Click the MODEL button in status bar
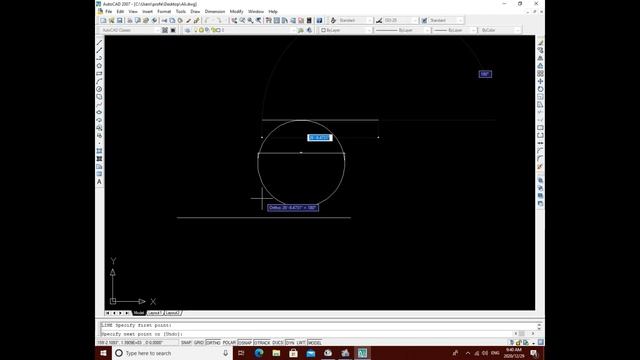This screenshot has height=360, width=640. click(x=315, y=343)
